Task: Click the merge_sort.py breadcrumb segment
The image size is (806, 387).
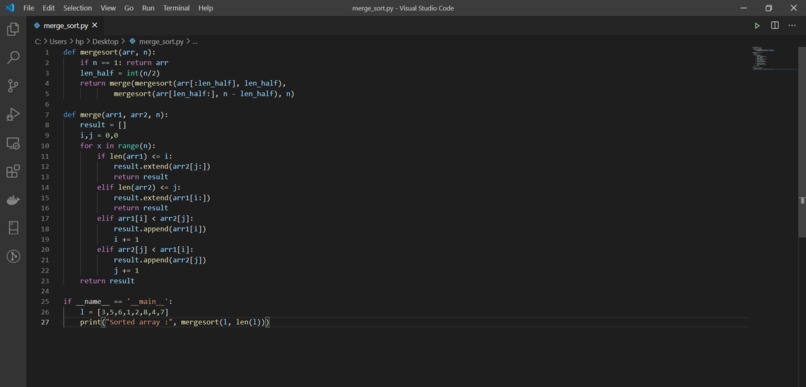Action: (x=161, y=42)
